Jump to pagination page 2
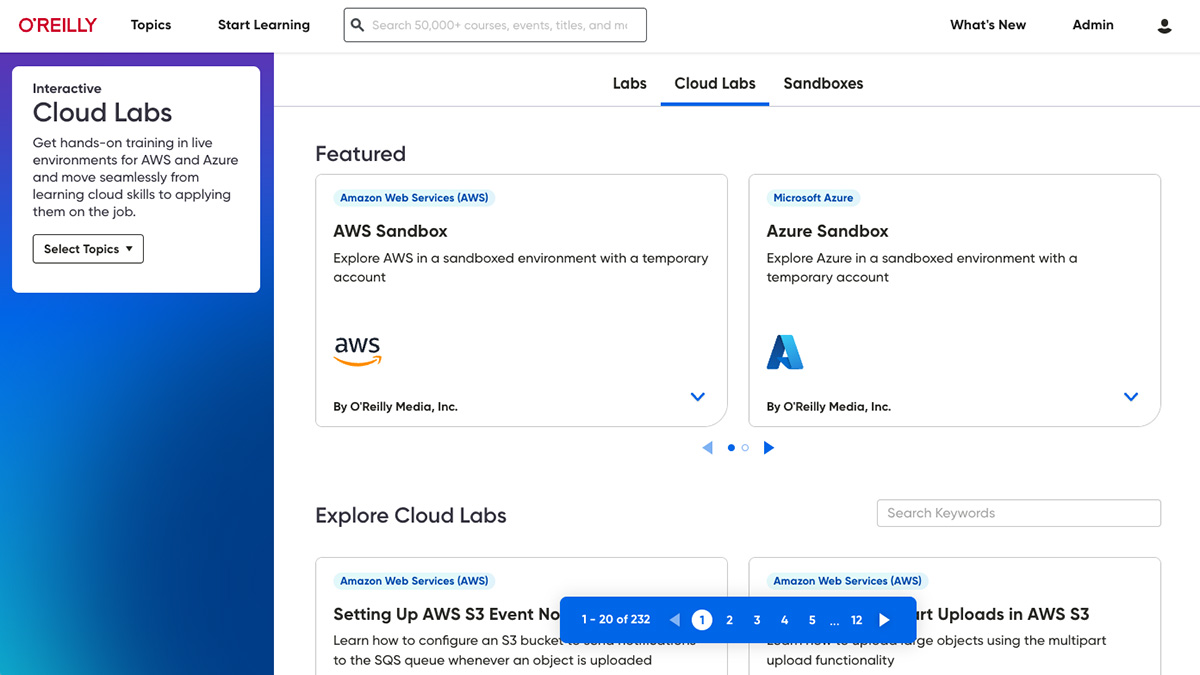This screenshot has width=1200, height=675. pos(730,620)
